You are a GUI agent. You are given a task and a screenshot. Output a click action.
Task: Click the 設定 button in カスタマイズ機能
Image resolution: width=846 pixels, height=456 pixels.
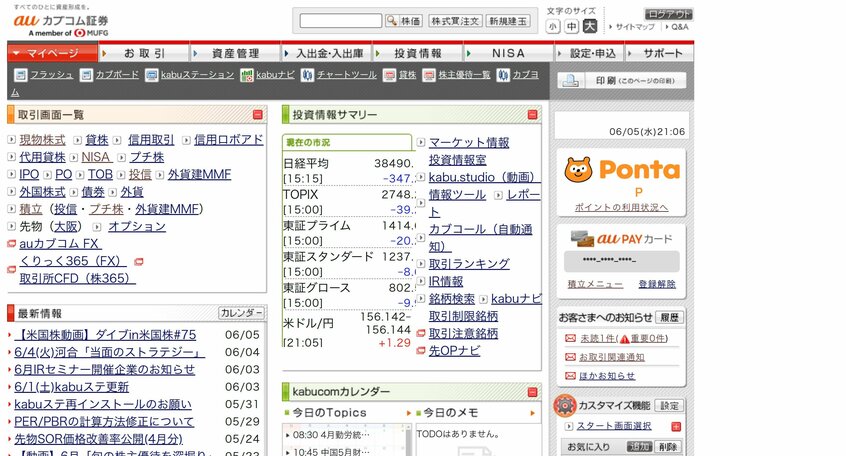click(x=669, y=405)
